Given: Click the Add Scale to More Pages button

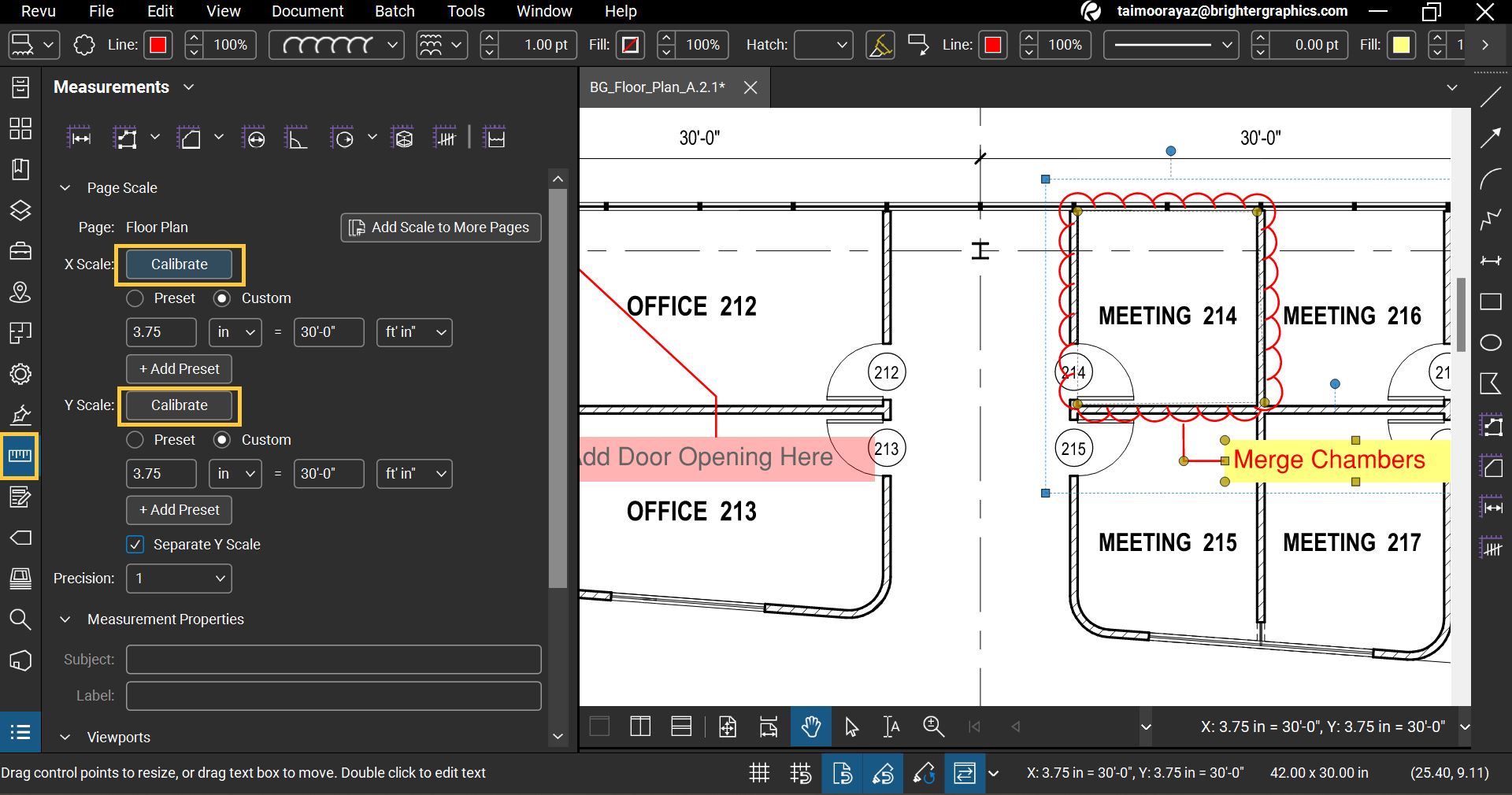Looking at the screenshot, I should tap(440, 227).
